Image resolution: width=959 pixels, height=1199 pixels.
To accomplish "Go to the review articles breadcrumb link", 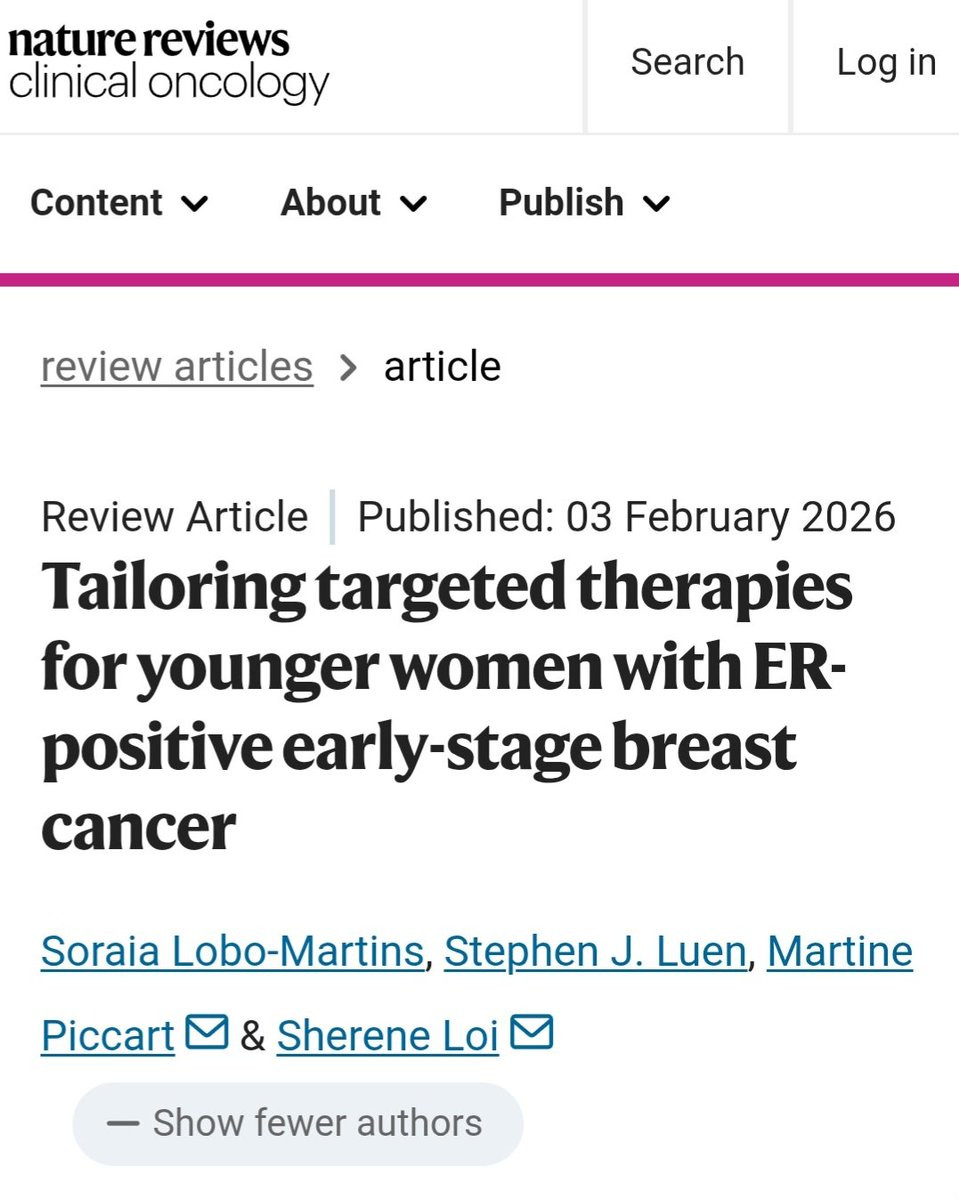I will pyautogui.click(x=177, y=367).
